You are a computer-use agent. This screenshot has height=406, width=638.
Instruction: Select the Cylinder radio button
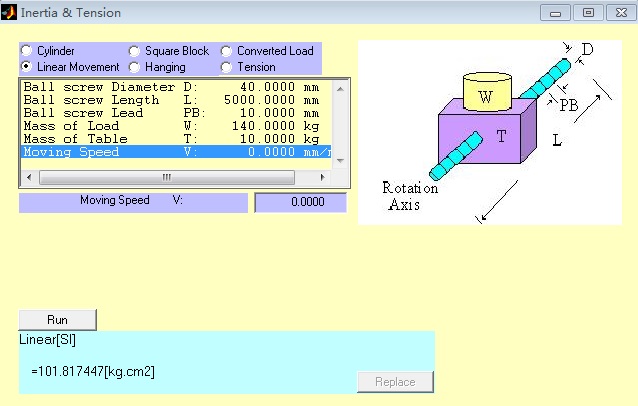[27, 51]
